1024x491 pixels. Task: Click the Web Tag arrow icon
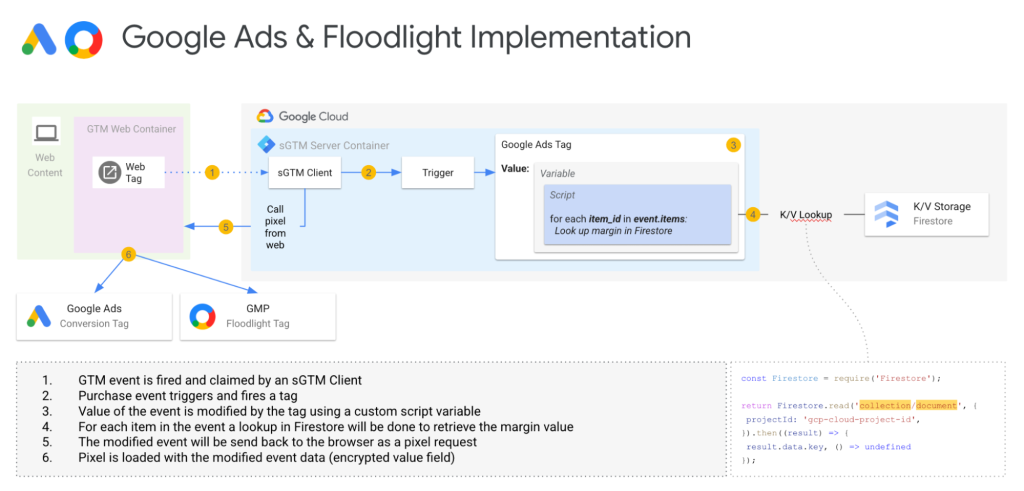click(109, 172)
